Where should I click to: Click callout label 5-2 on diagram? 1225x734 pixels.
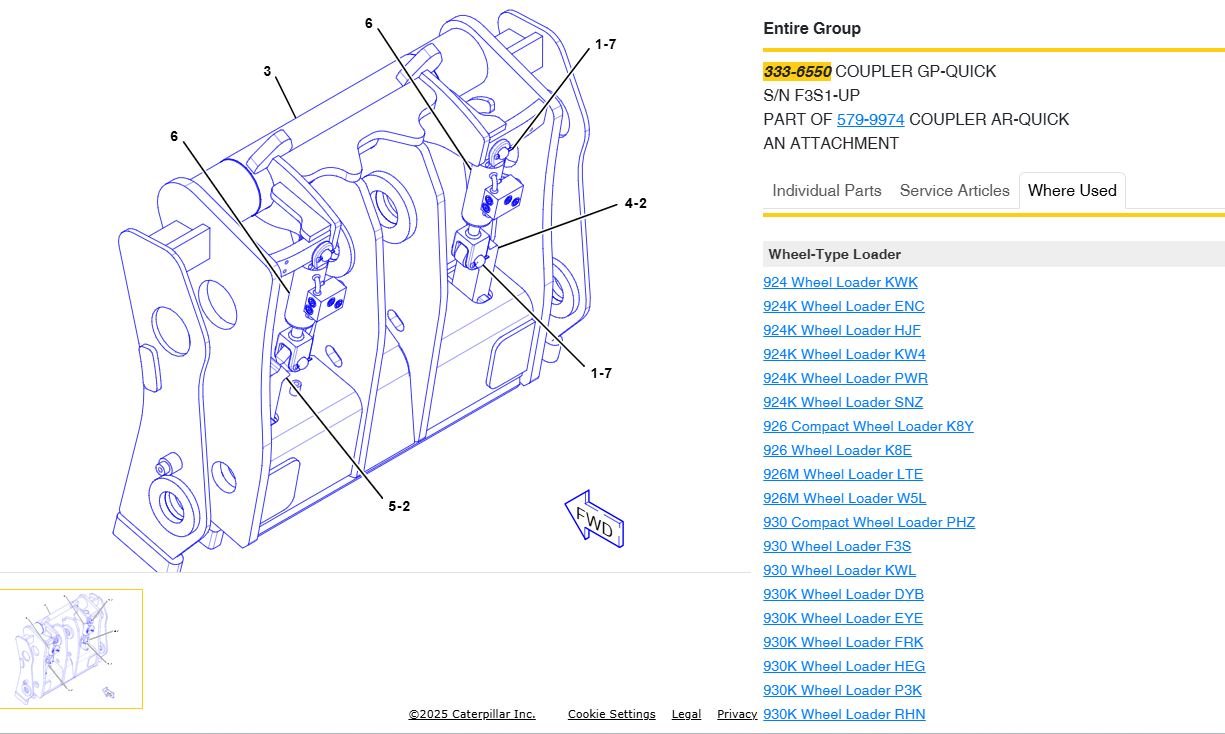pyautogui.click(x=399, y=506)
